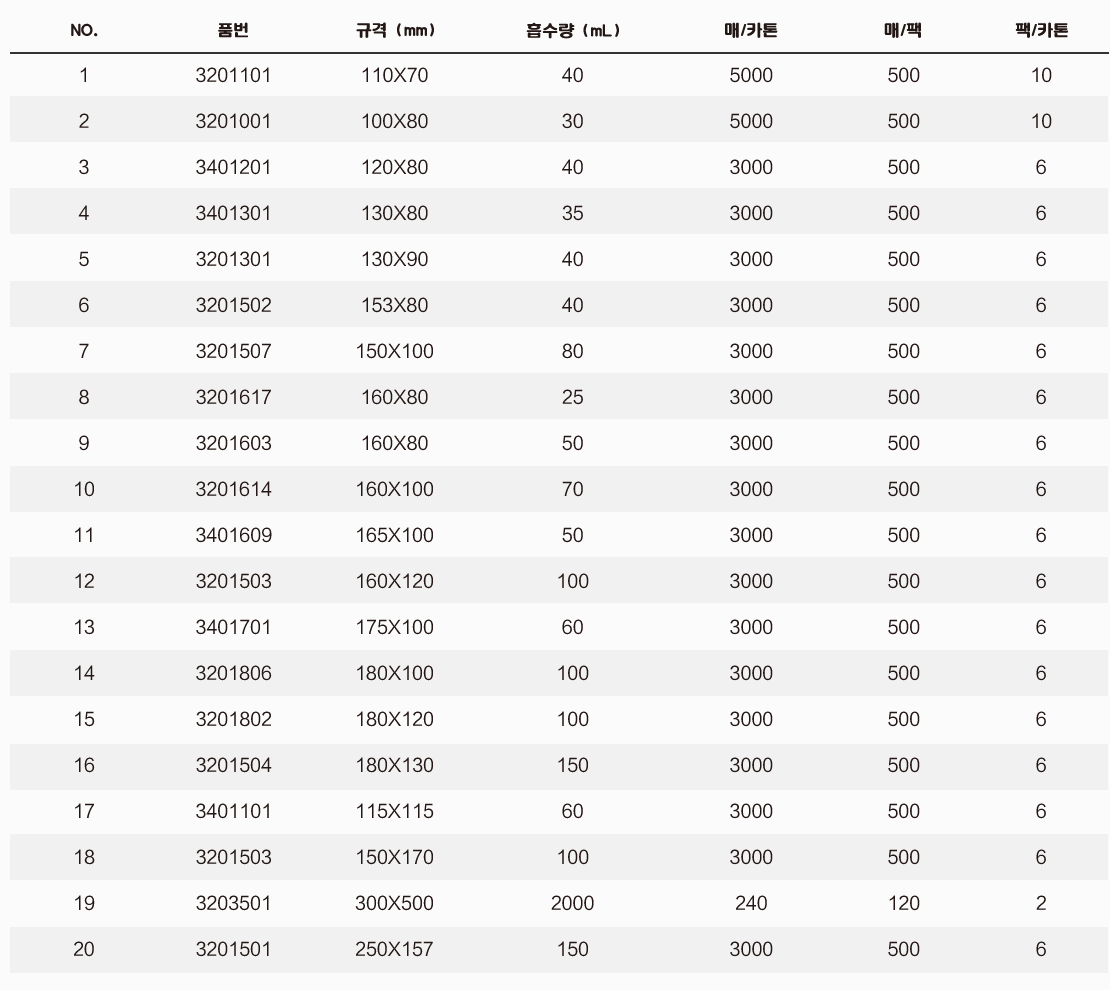Click the 규격 (mm) column header
This screenshot has height=990, width=1110.
tap(395, 30)
